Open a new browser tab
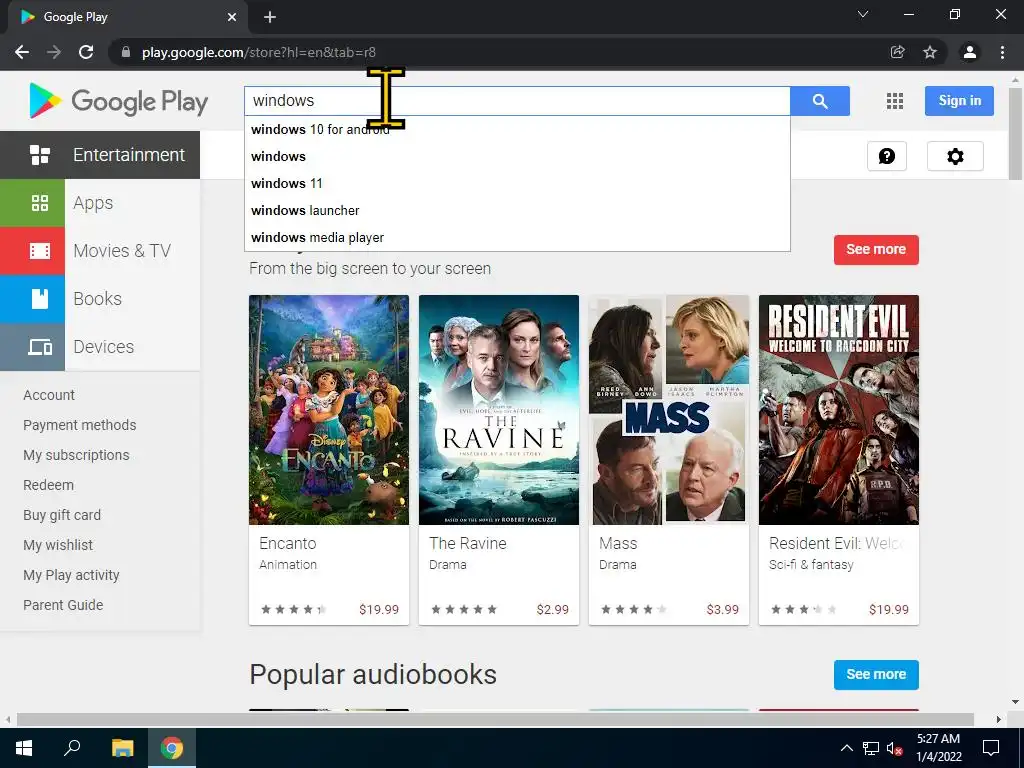This screenshot has width=1024, height=768. tap(270, 17)
